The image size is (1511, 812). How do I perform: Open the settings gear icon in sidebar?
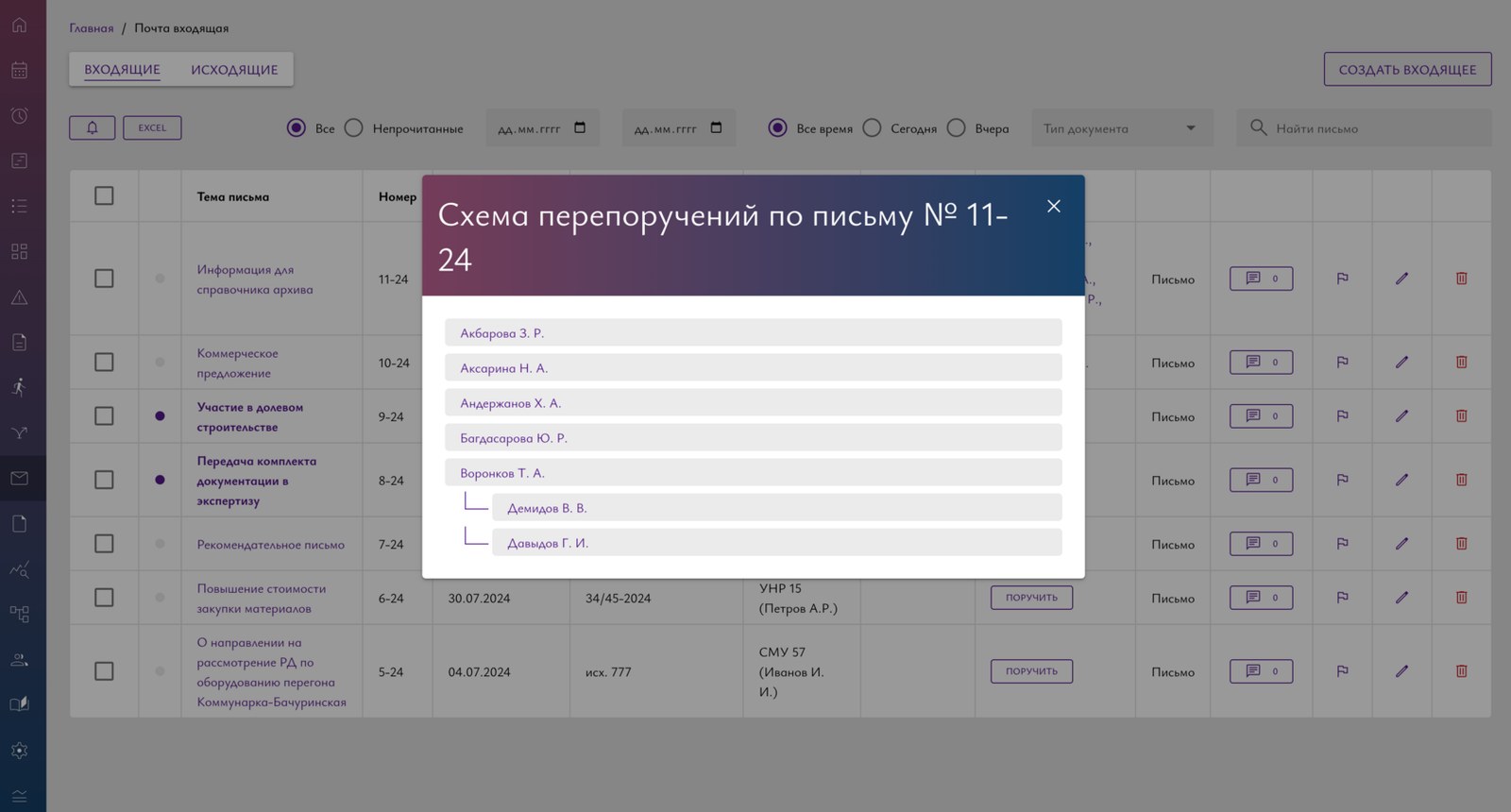(19, 751)
